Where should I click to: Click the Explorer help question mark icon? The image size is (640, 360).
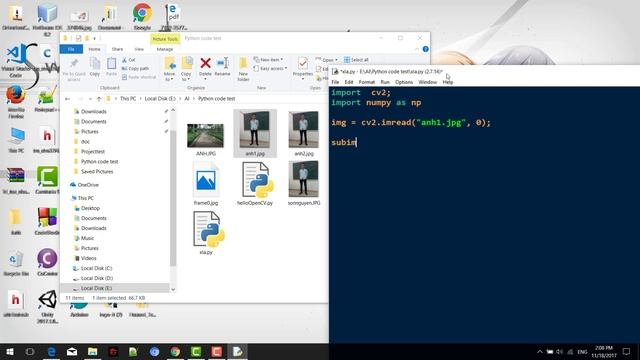point(425,49)
